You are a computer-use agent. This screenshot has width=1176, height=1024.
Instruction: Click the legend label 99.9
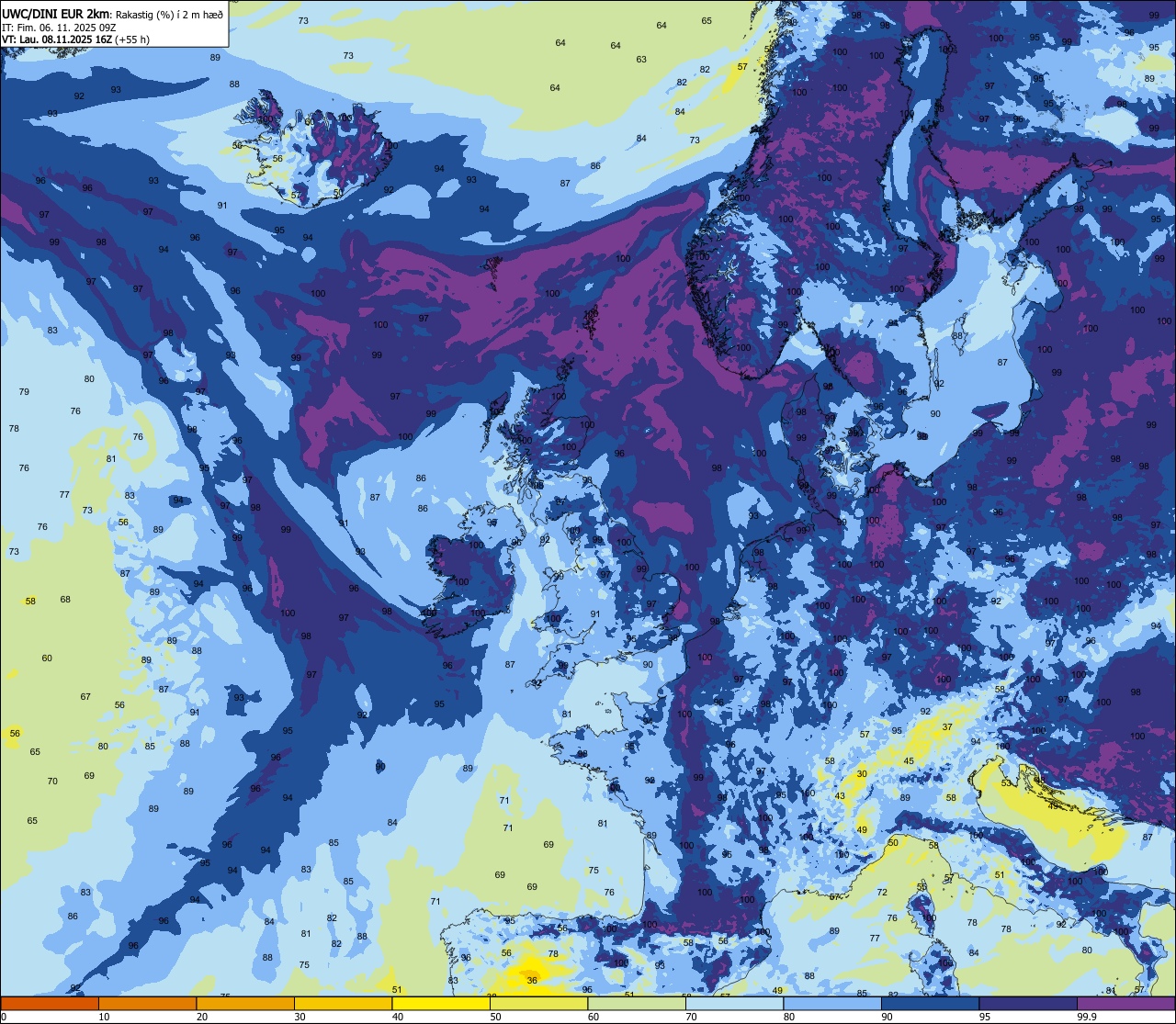point(1088,1017)
